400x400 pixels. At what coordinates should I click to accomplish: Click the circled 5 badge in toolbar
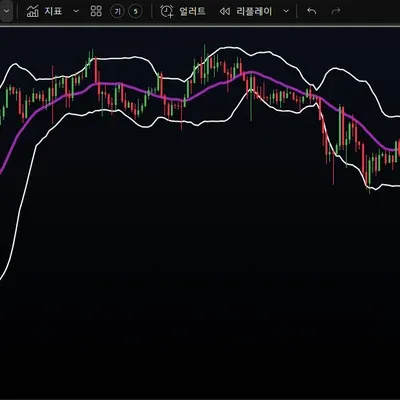(135, 12)
